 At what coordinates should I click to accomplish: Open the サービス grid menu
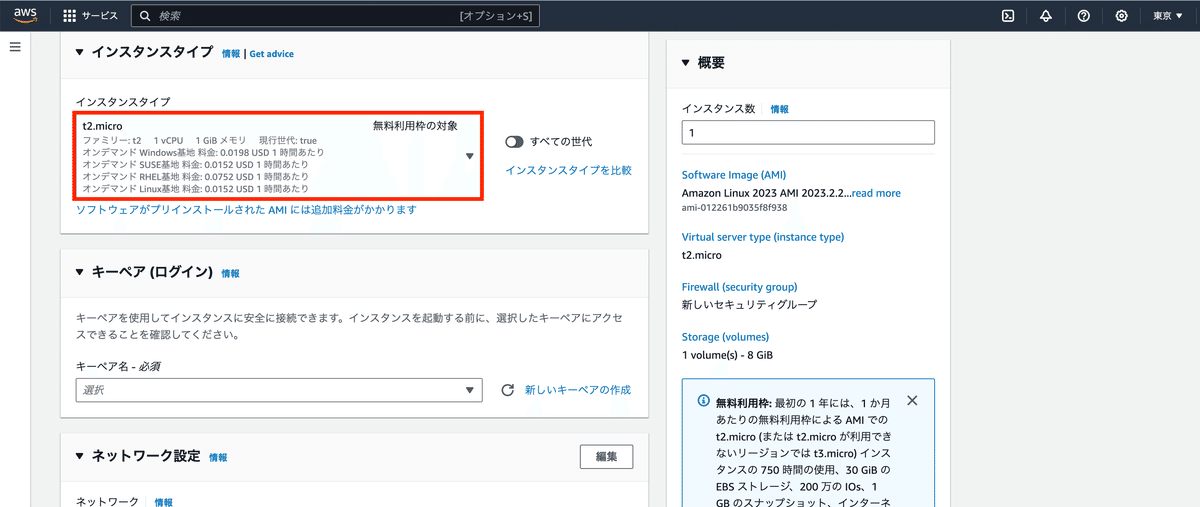pos(90,16)
